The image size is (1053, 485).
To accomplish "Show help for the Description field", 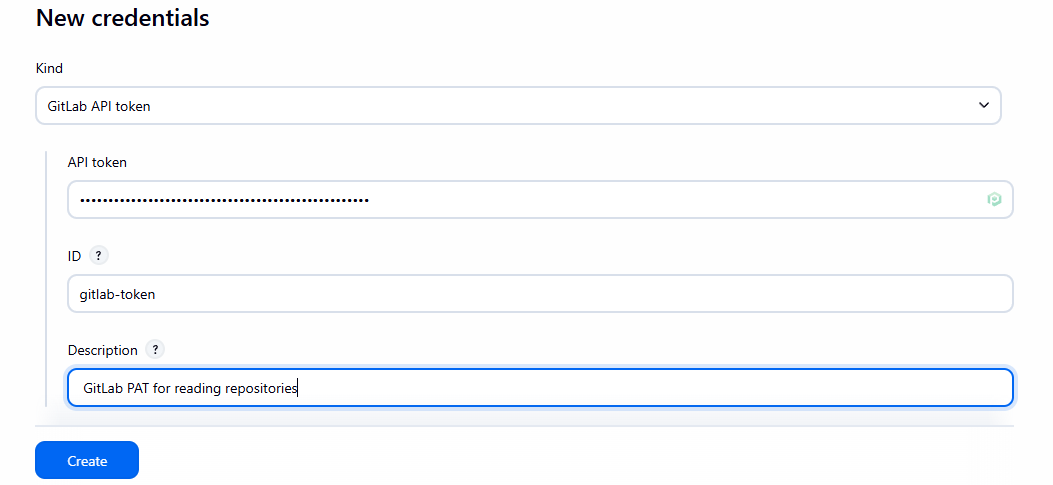I will pyautogui.click(x=155, y=350).
